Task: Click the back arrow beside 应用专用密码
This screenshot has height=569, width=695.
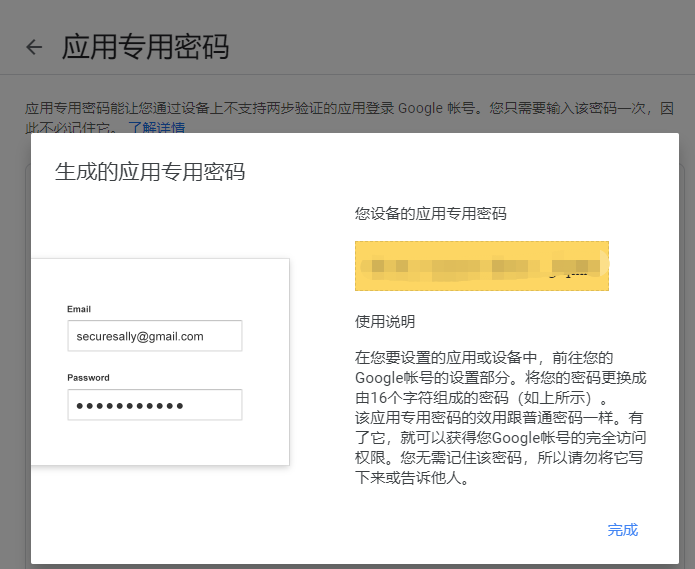Action: (34, 47)
